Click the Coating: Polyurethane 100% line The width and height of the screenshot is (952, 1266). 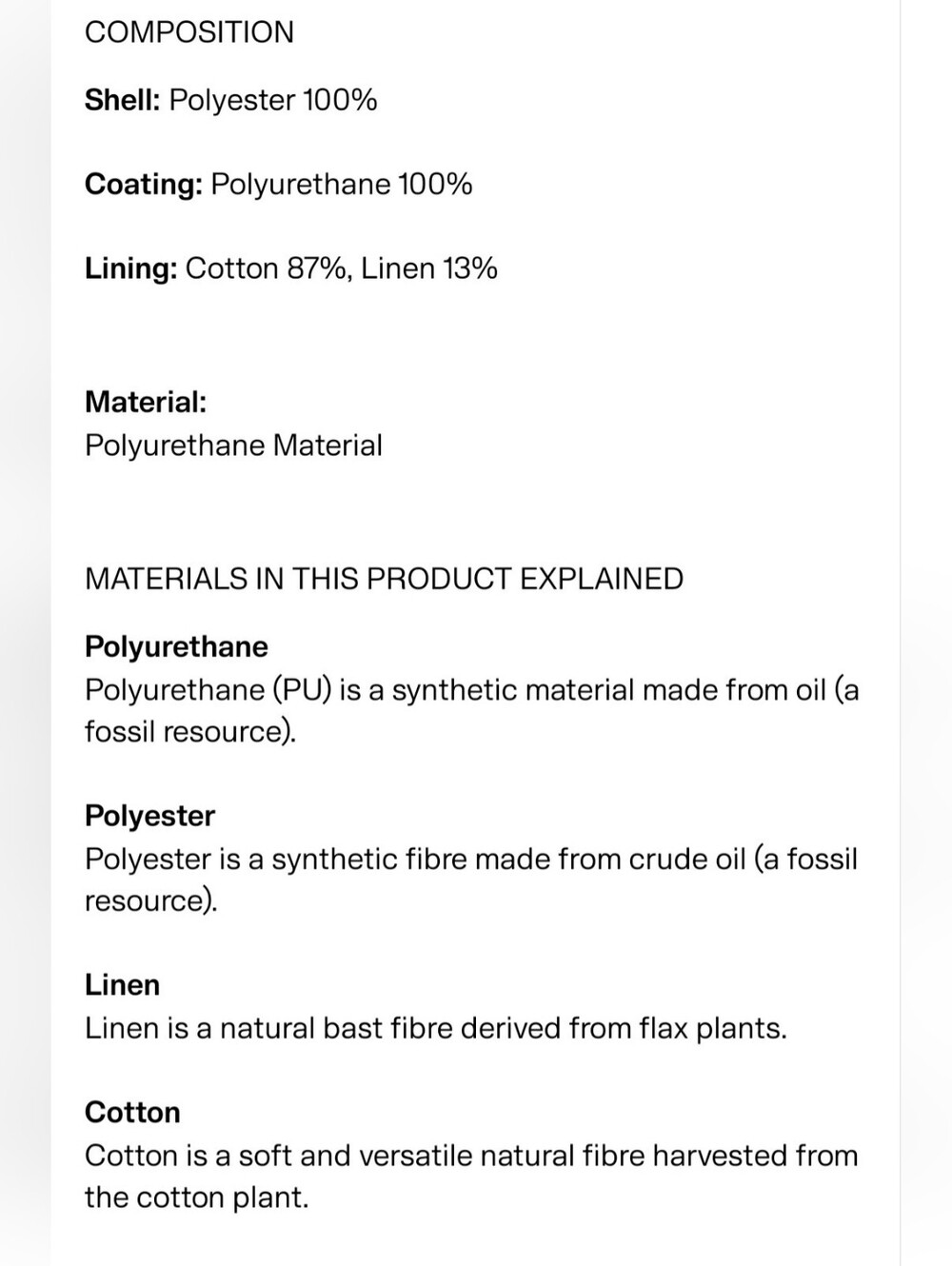pos(279,184)
